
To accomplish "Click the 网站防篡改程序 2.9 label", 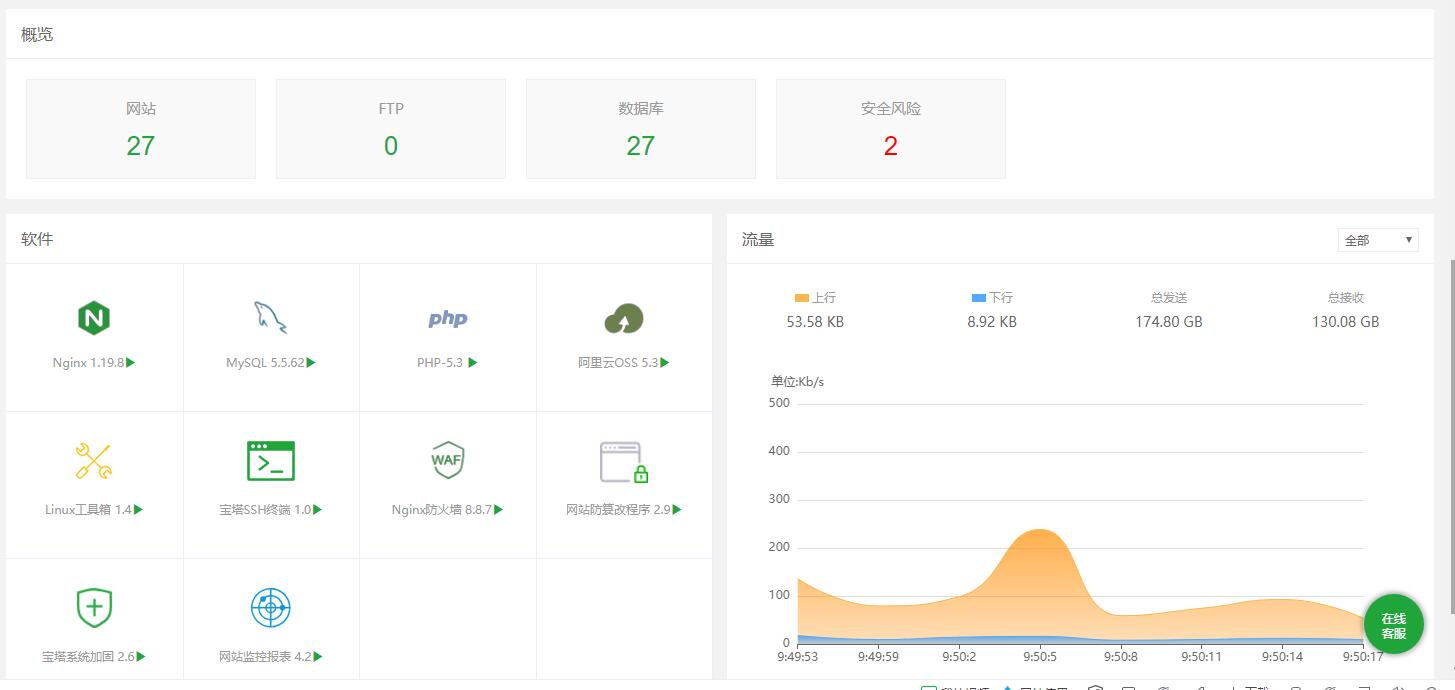I will (618, 510).
